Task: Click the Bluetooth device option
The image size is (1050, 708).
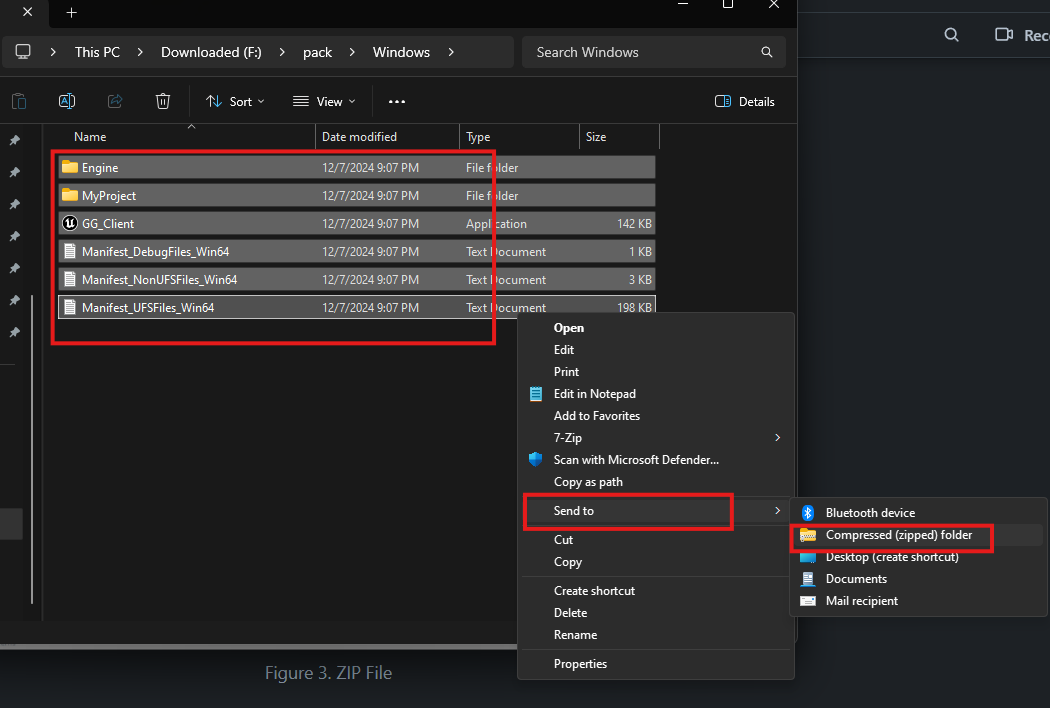Action: click(x=870, y=513)
